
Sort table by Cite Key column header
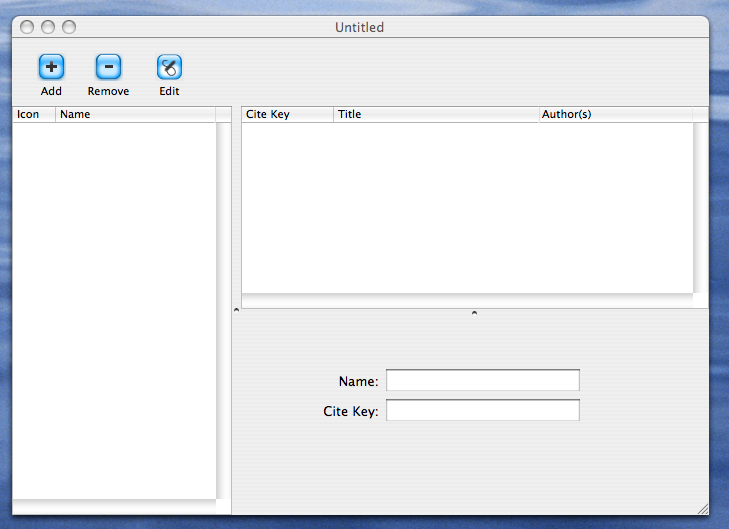tap(287, 114)
